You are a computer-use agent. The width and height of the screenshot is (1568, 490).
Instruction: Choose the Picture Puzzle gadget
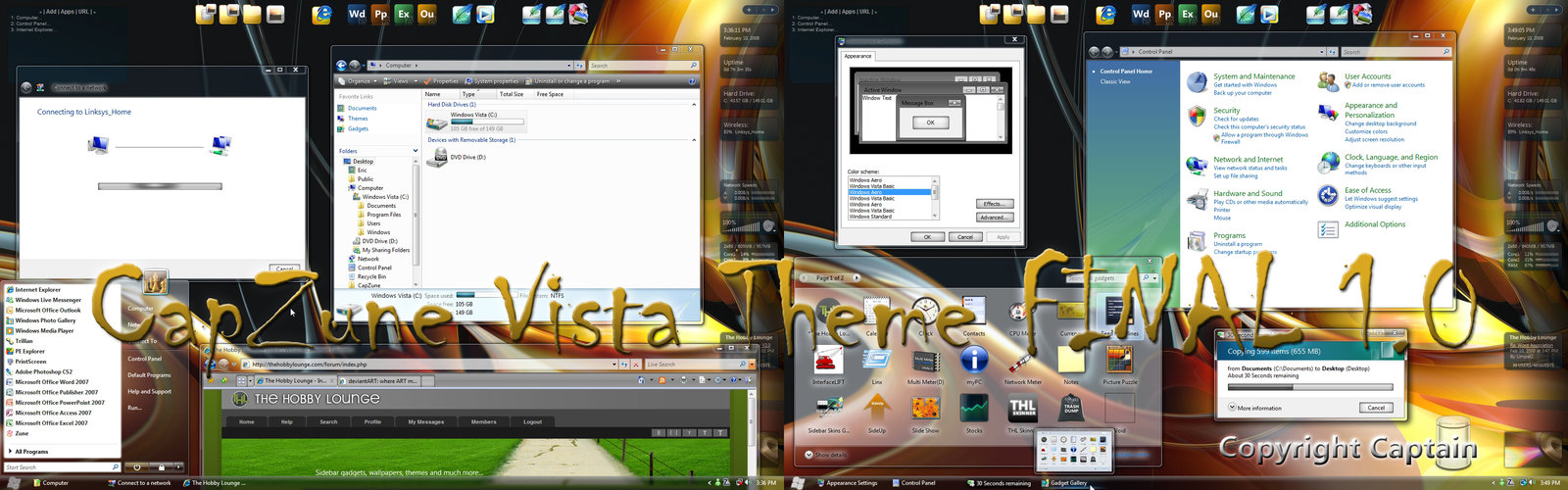pyautogui.click(x=1119, y=361)
